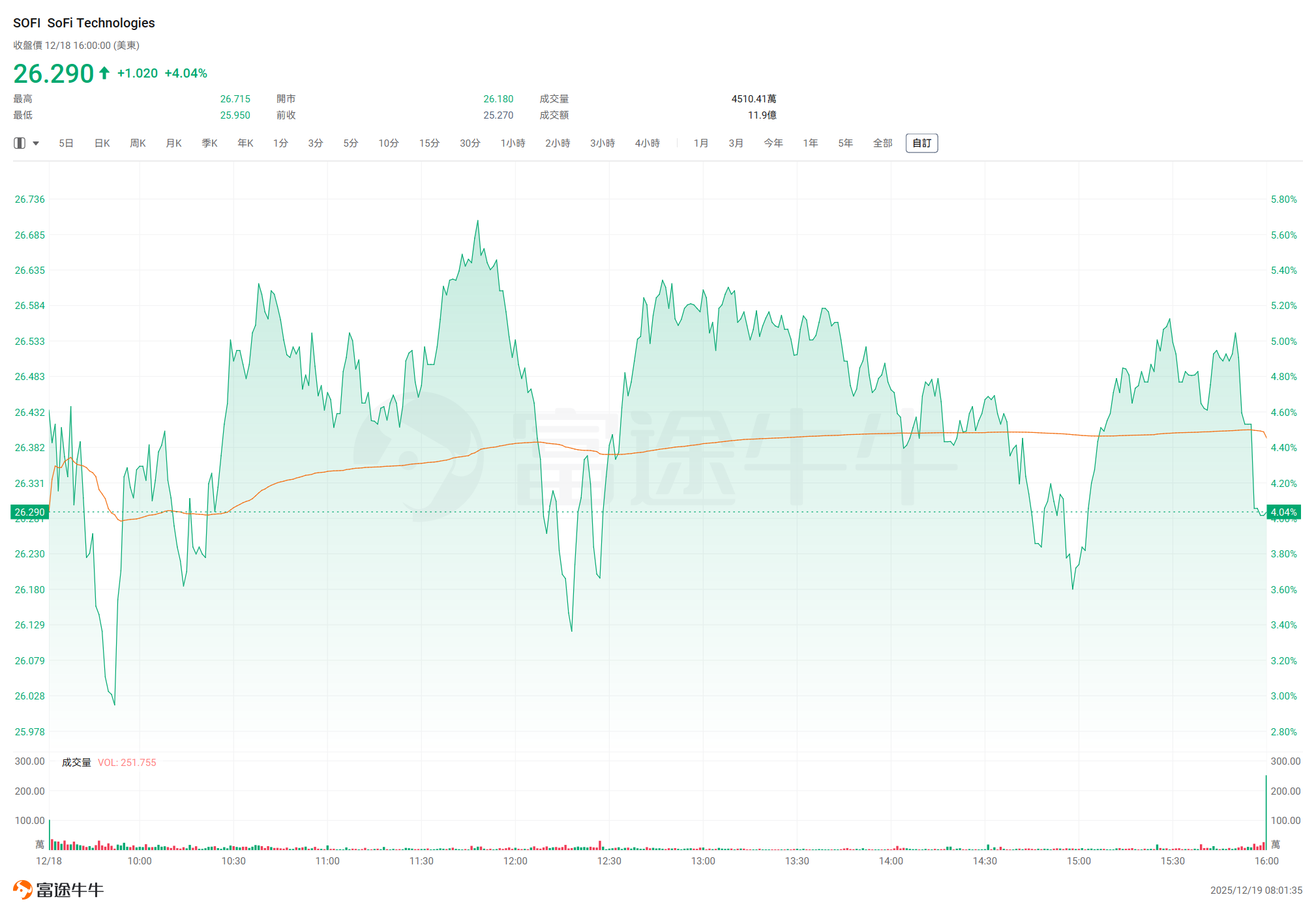Select the 4小時 interval
The width and height of the screenshot is (1316, 912).
(647, 143)
